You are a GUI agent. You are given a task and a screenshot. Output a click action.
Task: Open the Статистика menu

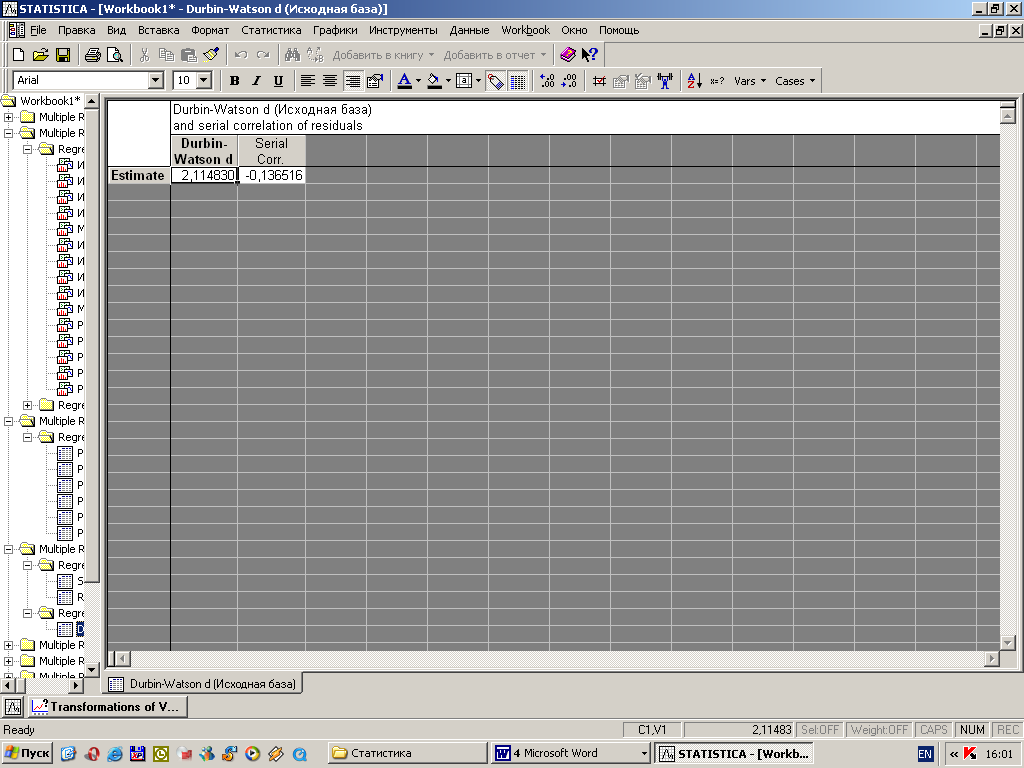point(271,30)
